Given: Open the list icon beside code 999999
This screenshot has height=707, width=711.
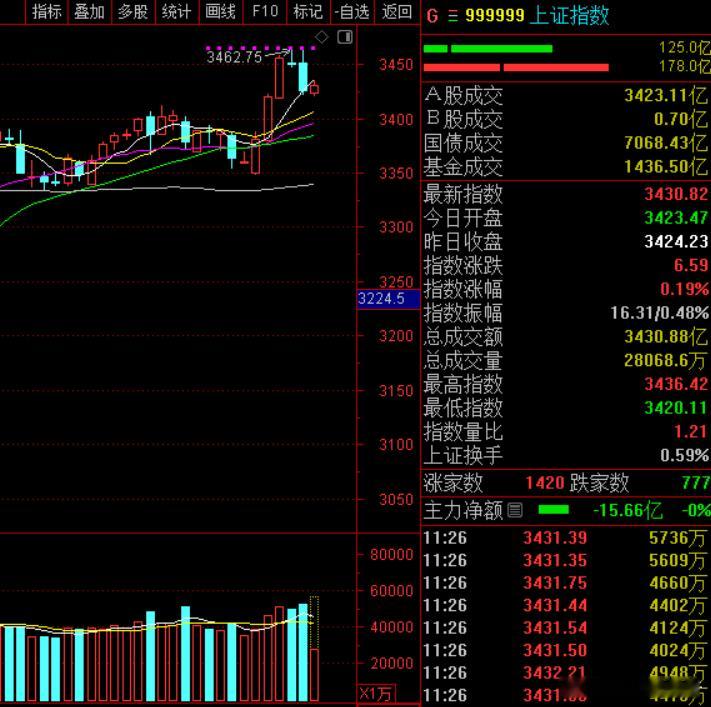Looking at the screenshot, I should [x=453, y=16].
